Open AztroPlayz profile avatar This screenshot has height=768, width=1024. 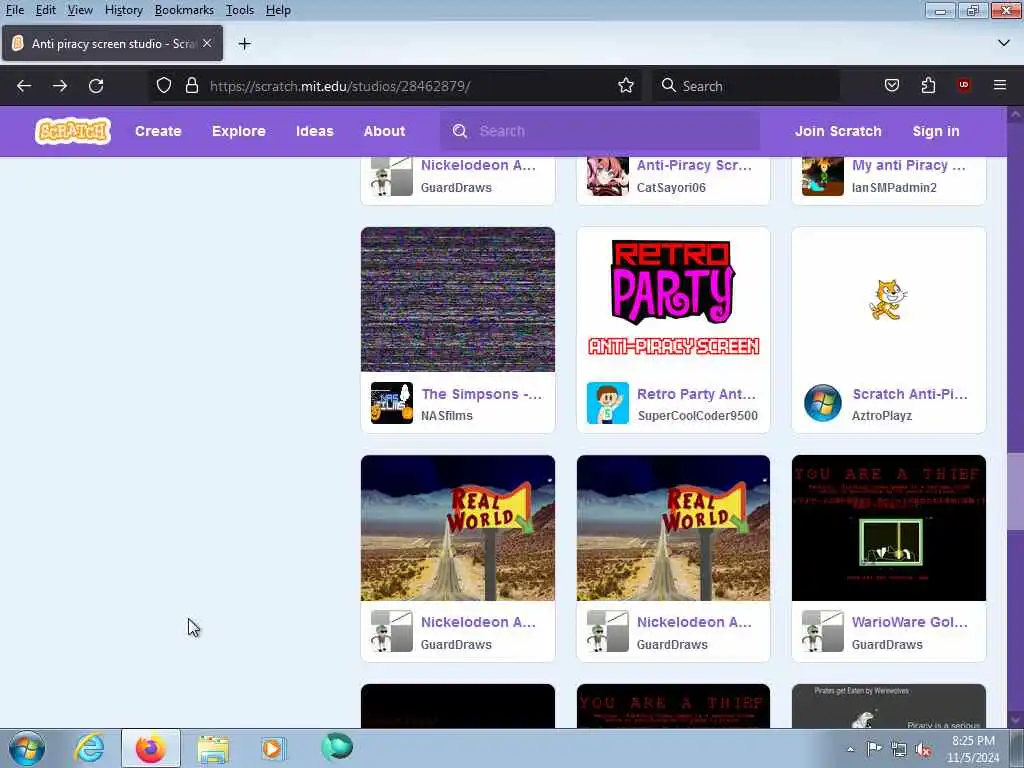pyautogui.click(x=823, y=403)
